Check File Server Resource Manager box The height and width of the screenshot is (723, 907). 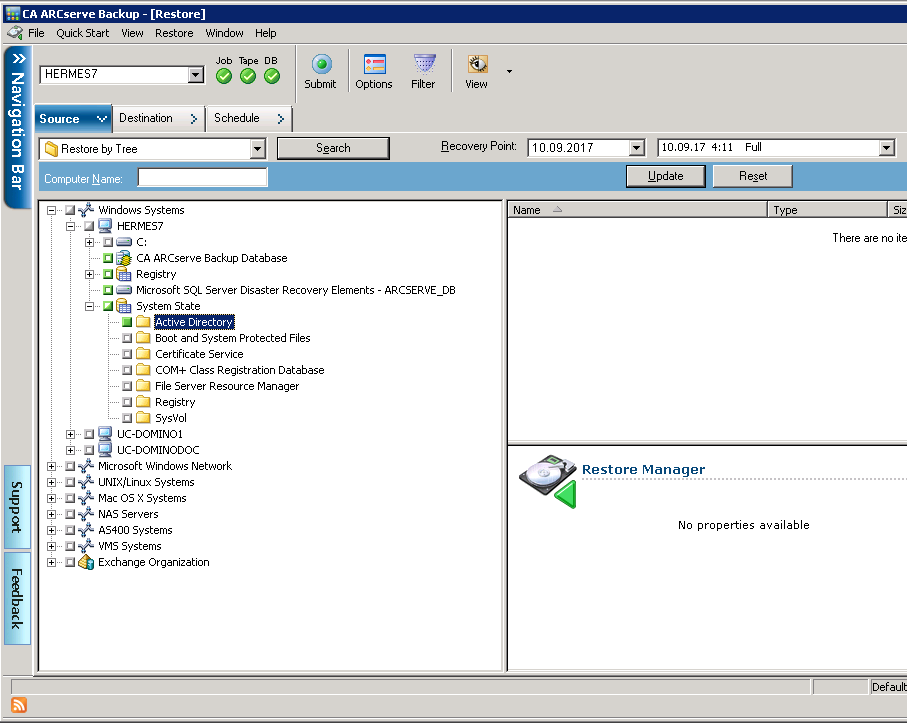click(x=127, y=386)
